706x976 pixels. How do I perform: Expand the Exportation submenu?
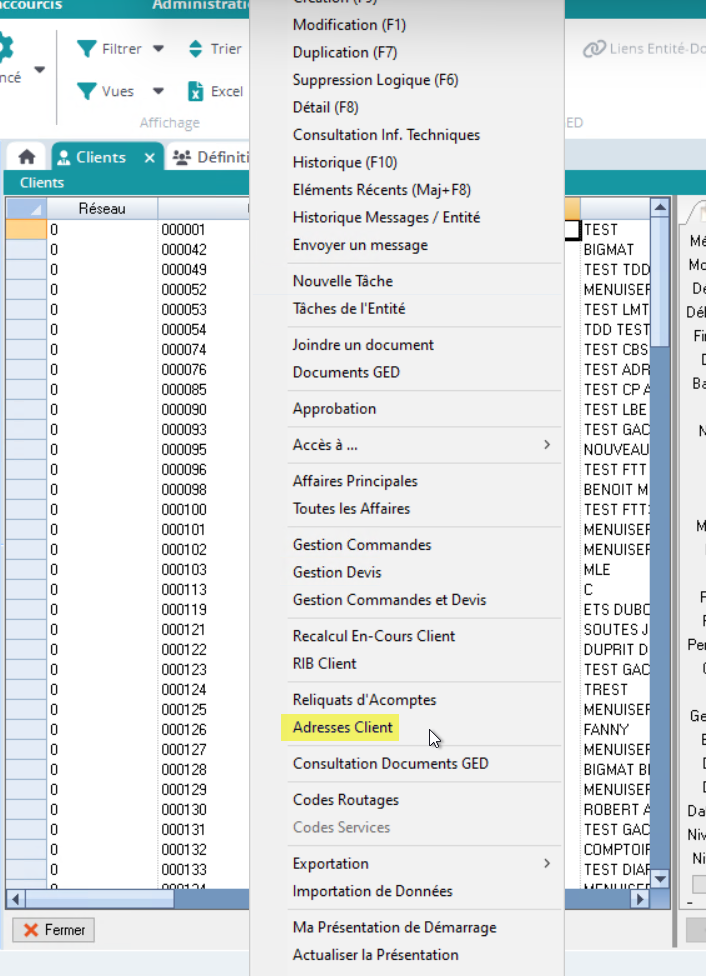tap(546, 863)
